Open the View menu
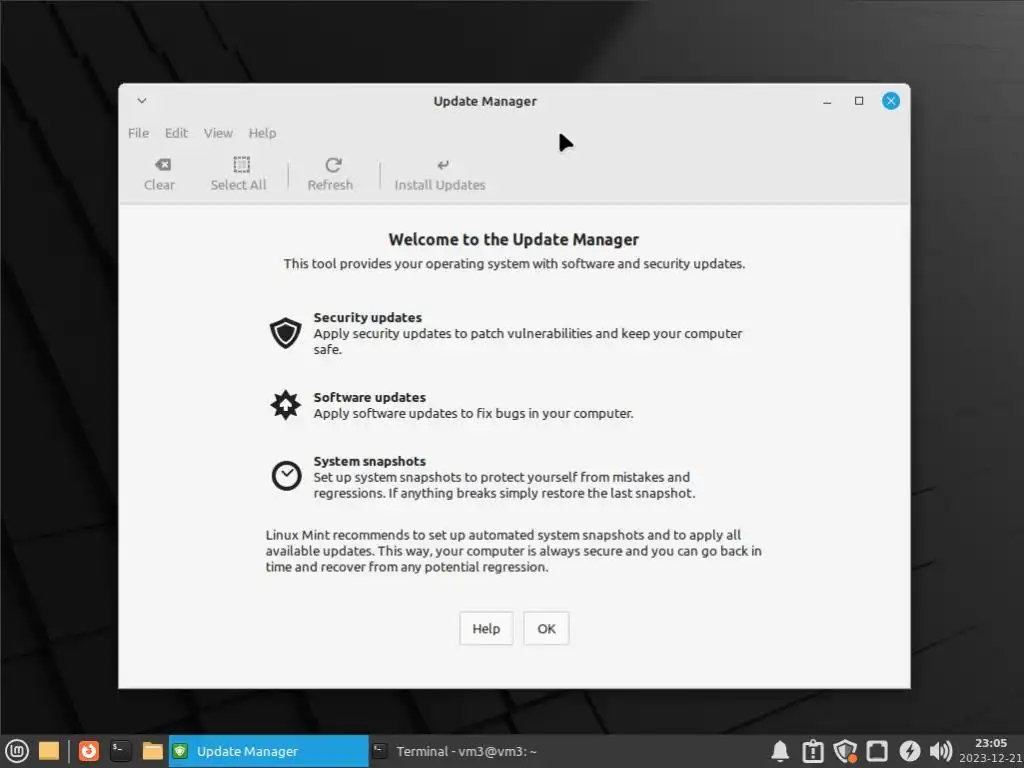 click(218, 133)
